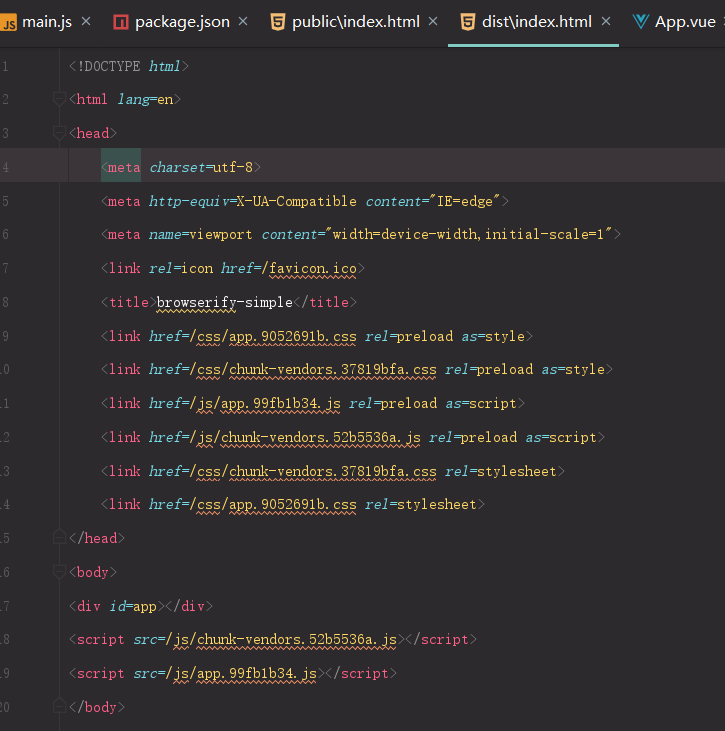Click /css/app.9052691b.css in the stylesheet link
This screenshot has height=731, width=725.
[x=273, y=505]
